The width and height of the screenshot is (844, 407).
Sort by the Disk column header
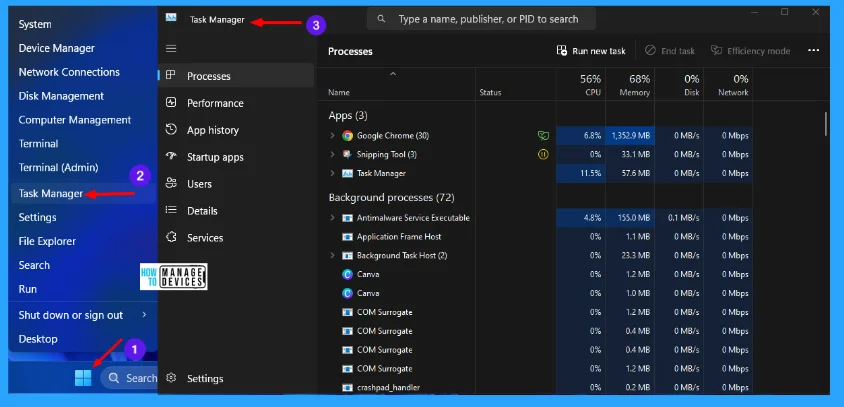tap(679, 85)
